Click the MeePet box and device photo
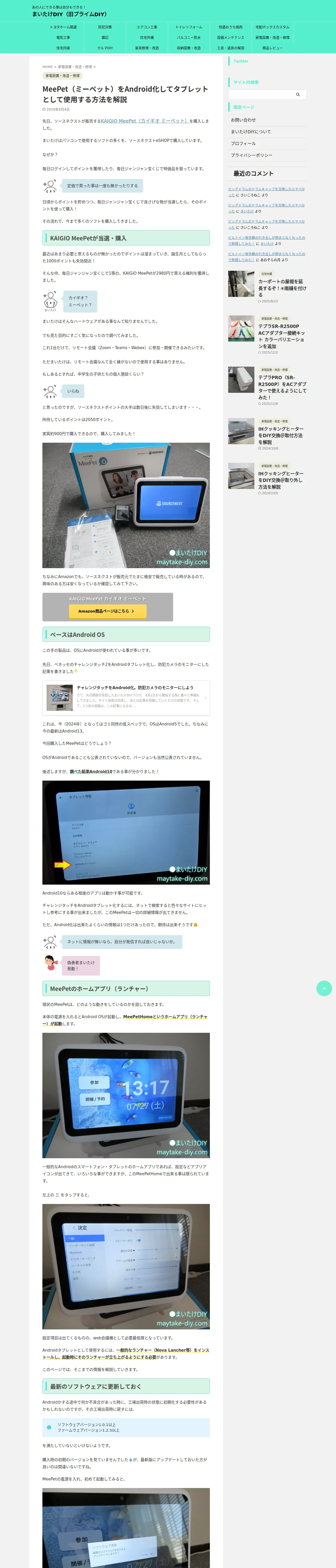Image resolution: width=336 pixels, height=1568 pixels. 126,505
